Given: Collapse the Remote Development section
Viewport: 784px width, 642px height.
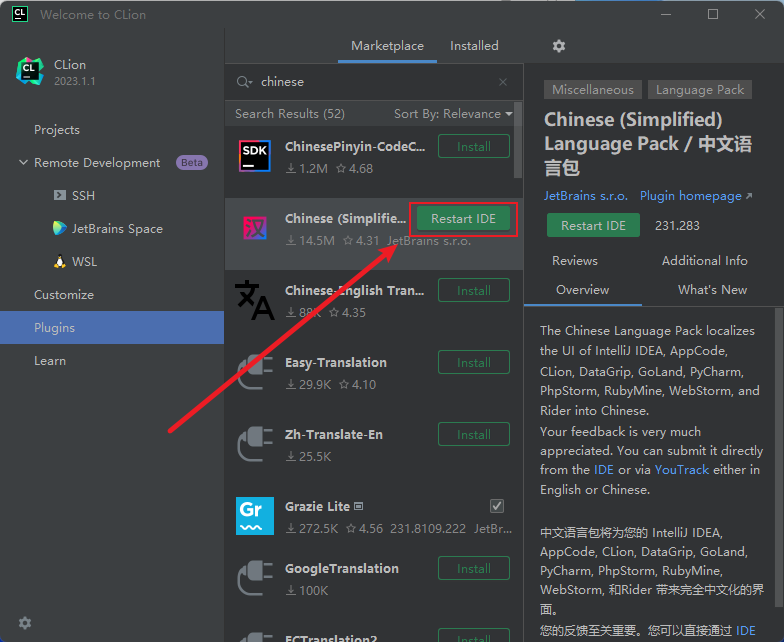Looking at the screenshot, I should pos(23,162).
